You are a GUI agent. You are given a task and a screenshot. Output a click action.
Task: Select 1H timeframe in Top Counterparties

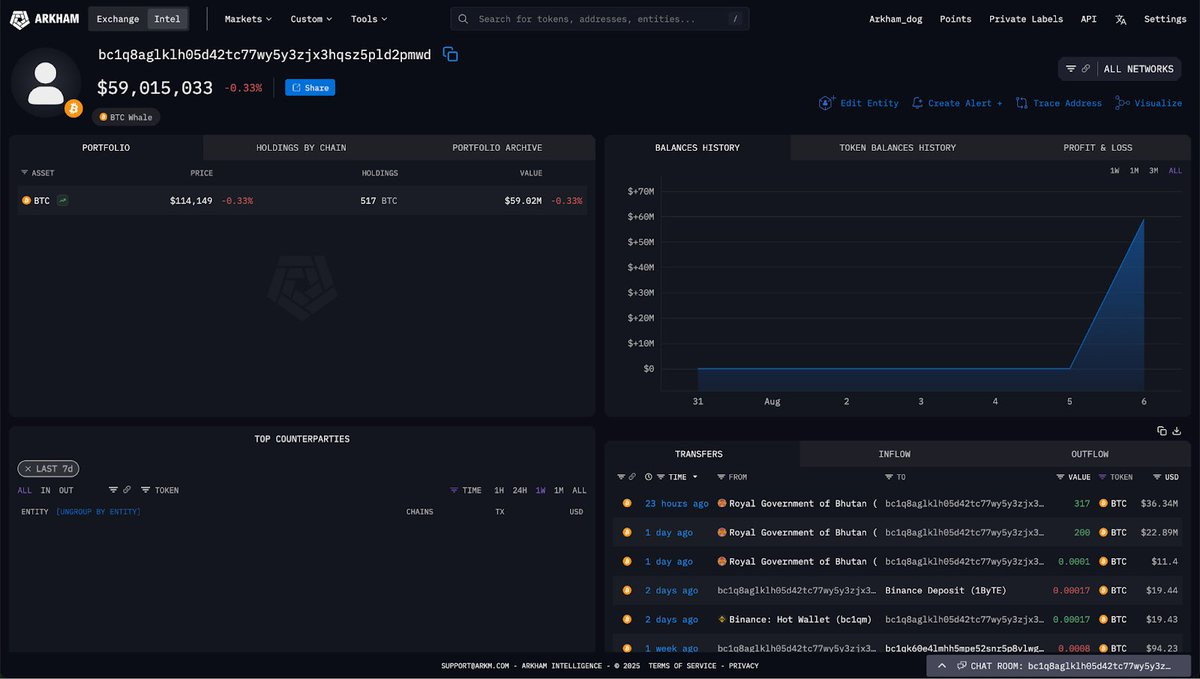(x=499, y=491)
